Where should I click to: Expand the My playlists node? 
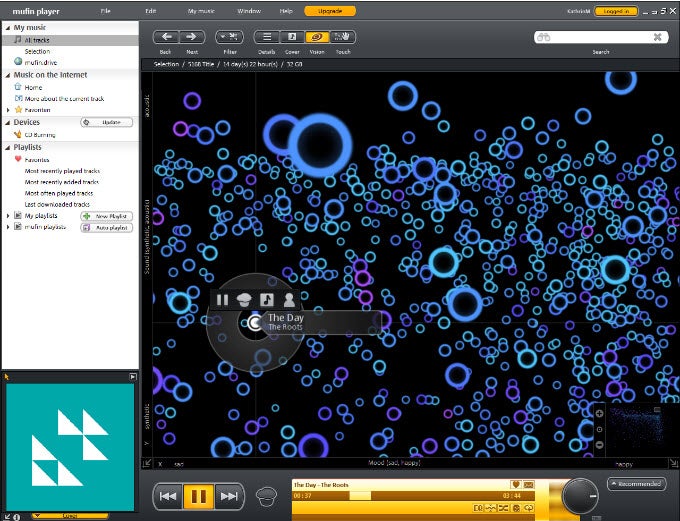coord(8,216)
